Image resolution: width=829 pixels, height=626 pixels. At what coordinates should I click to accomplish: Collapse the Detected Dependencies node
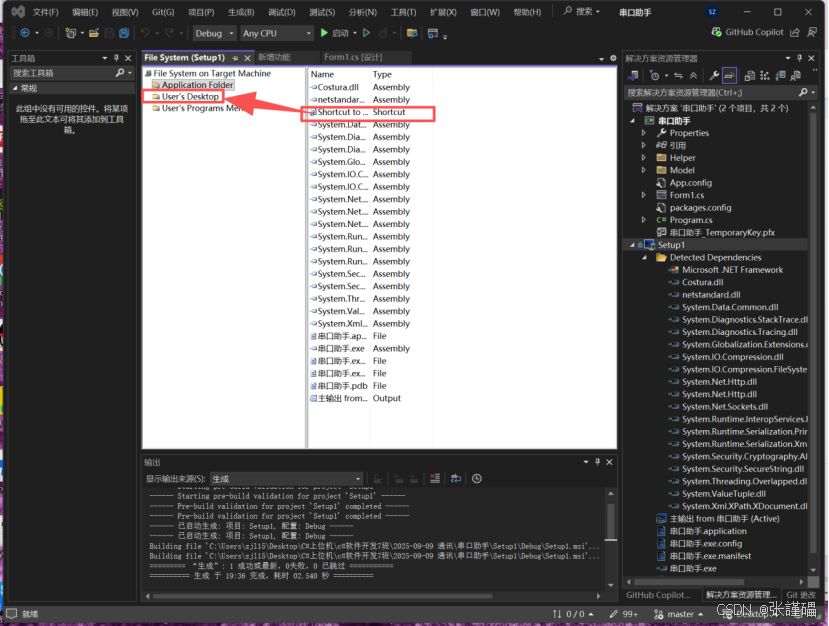644,257
